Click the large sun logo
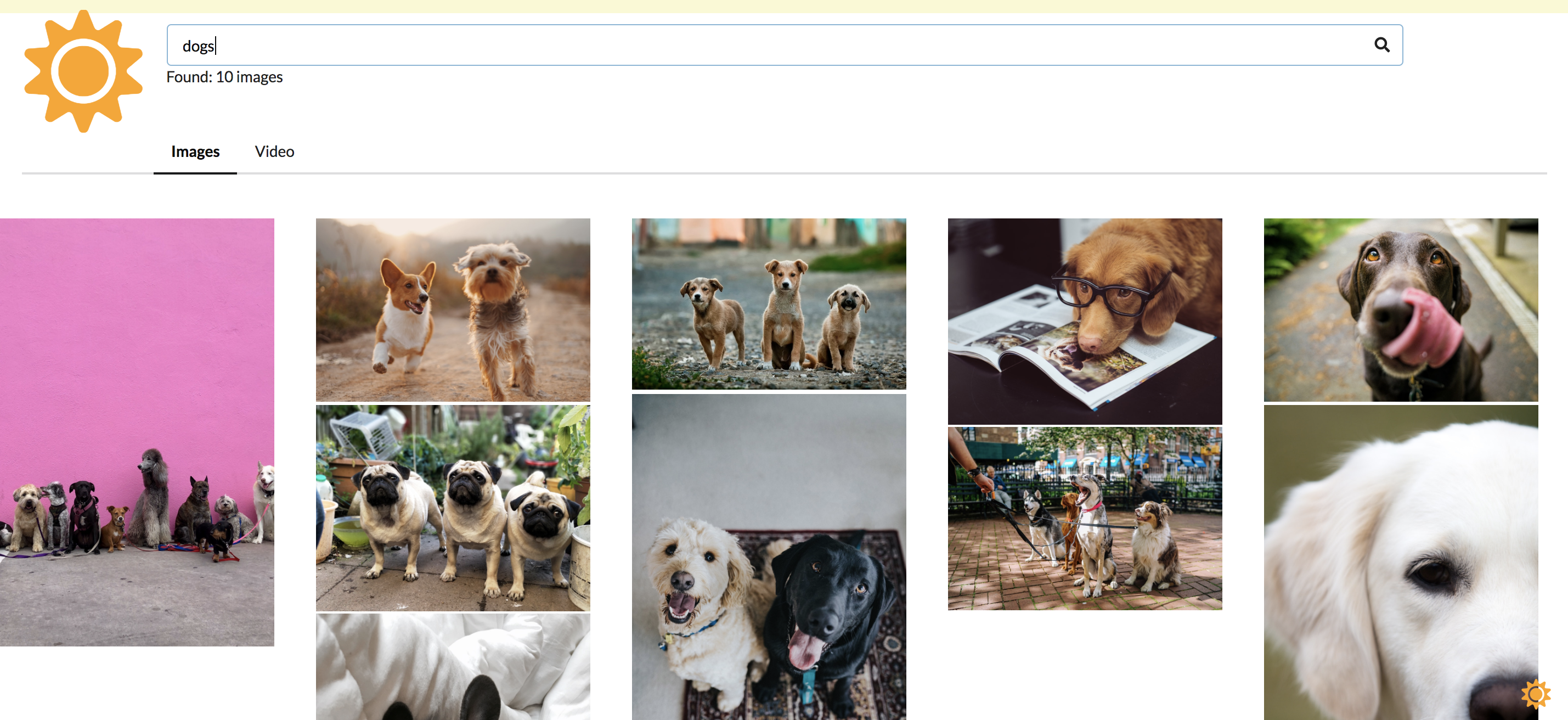This screenshot has width=1568, height=720. [x=83, y=71]
